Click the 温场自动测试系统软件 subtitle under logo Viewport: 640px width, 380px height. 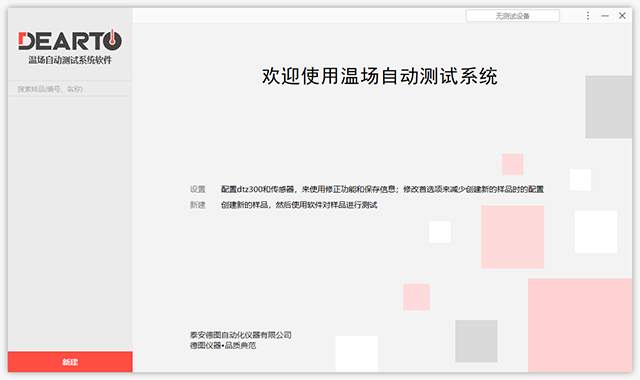click(x=70, y=60)
